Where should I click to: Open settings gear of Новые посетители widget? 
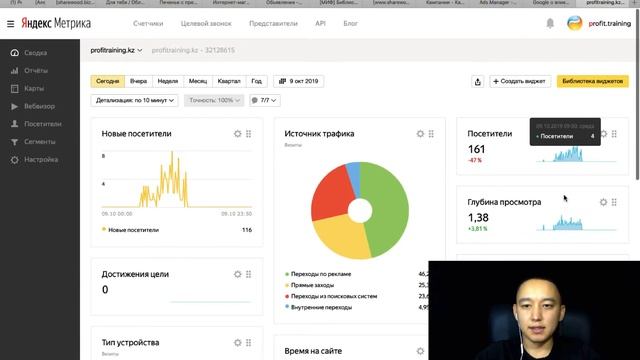[238, 134]
